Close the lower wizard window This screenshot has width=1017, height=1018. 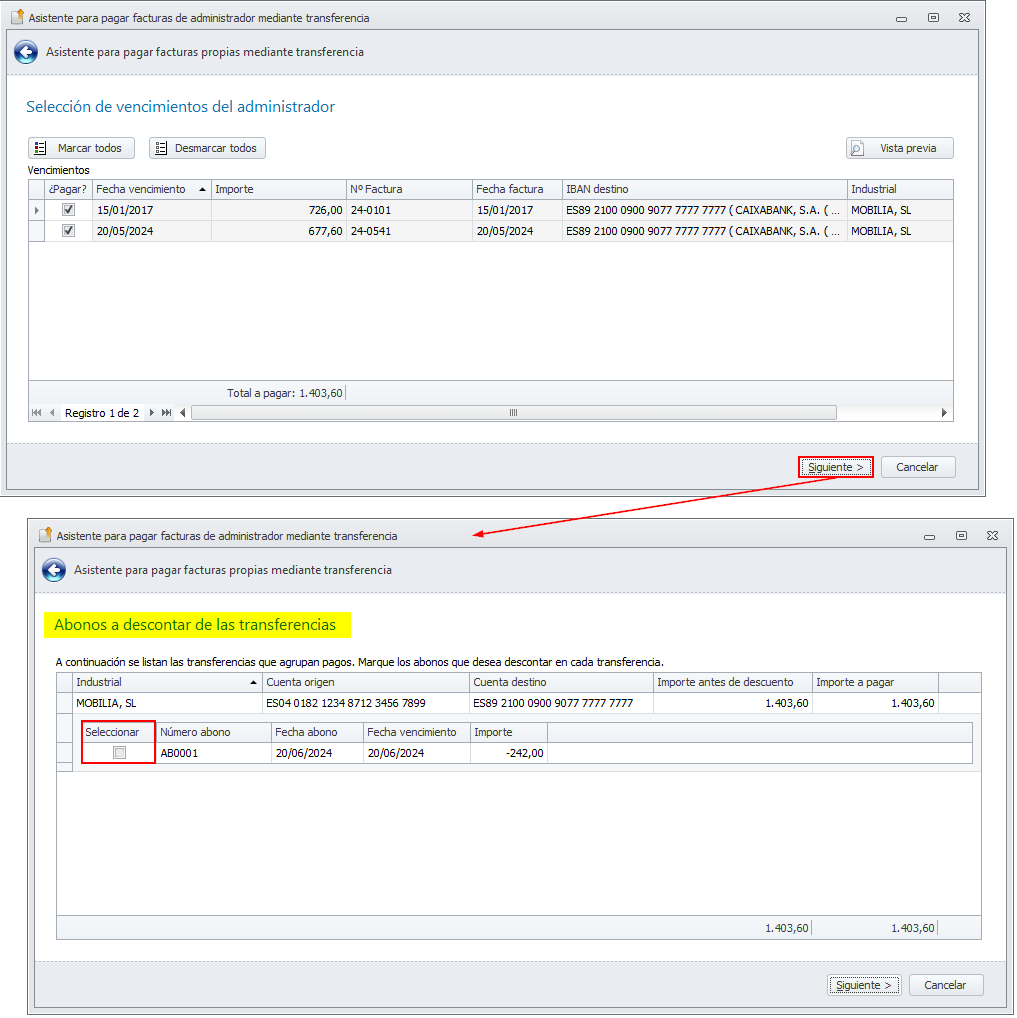pos(992,536)
